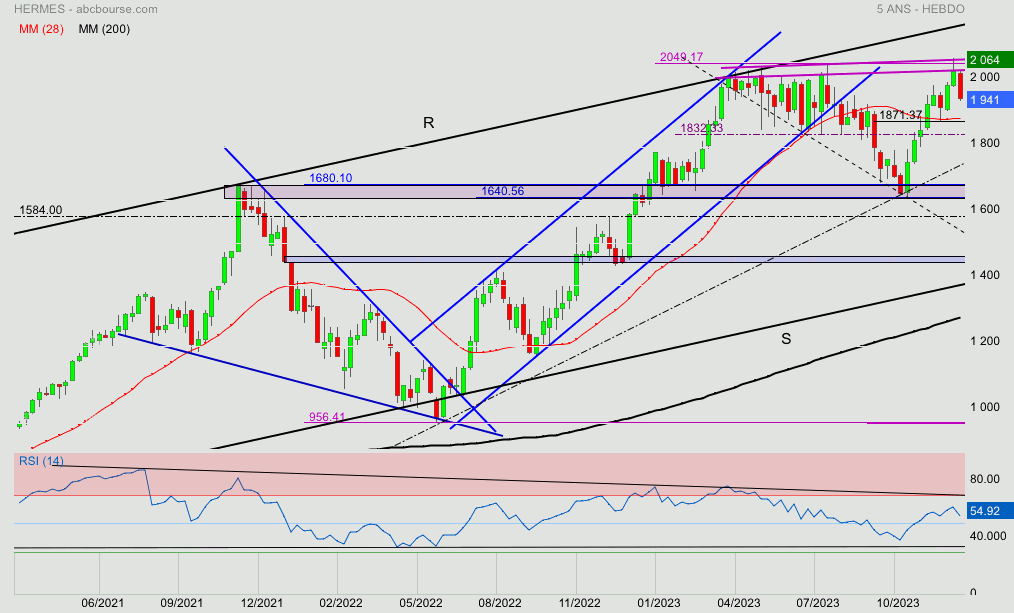The height and width of the screenshot is (613, 1014).
Task: Click the "2 000" price axis label
Action: [x=984, y=77]
